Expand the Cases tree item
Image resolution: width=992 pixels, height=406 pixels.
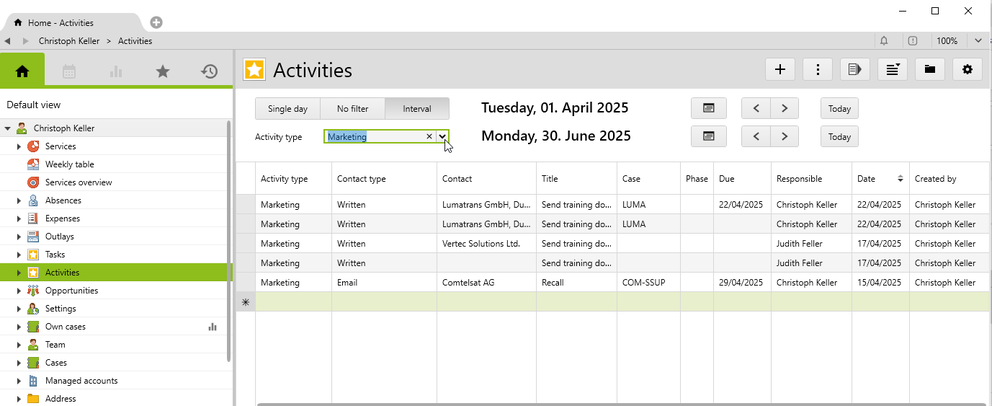click(19, 363)
